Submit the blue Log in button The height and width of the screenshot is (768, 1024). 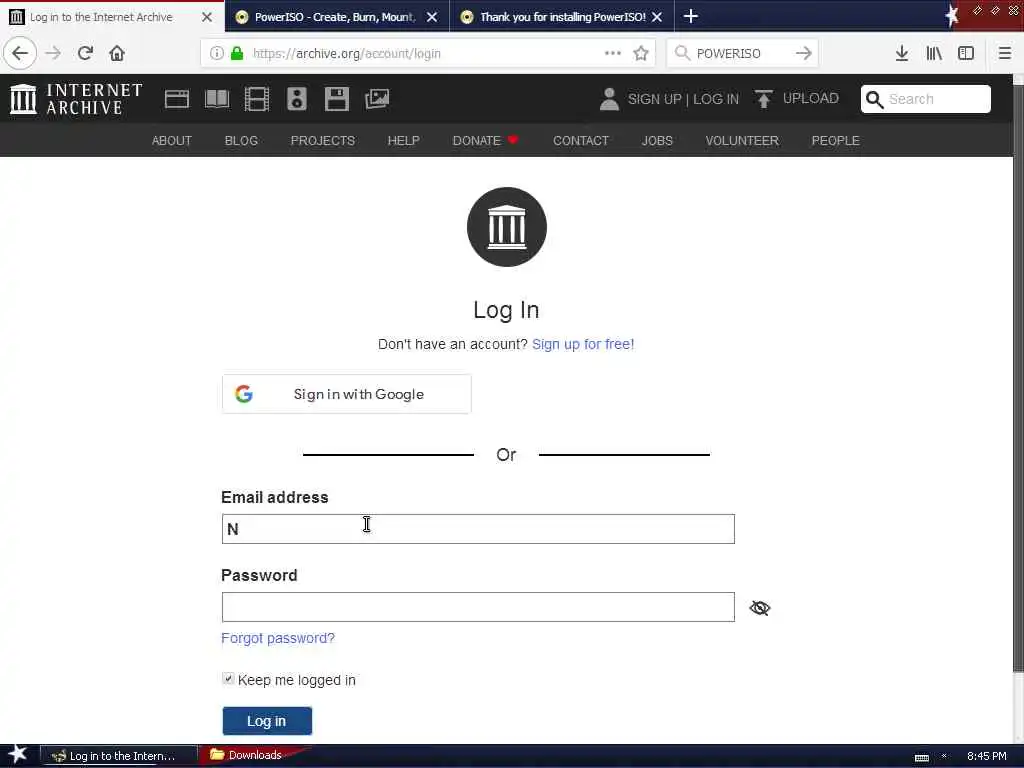[267, 721]
